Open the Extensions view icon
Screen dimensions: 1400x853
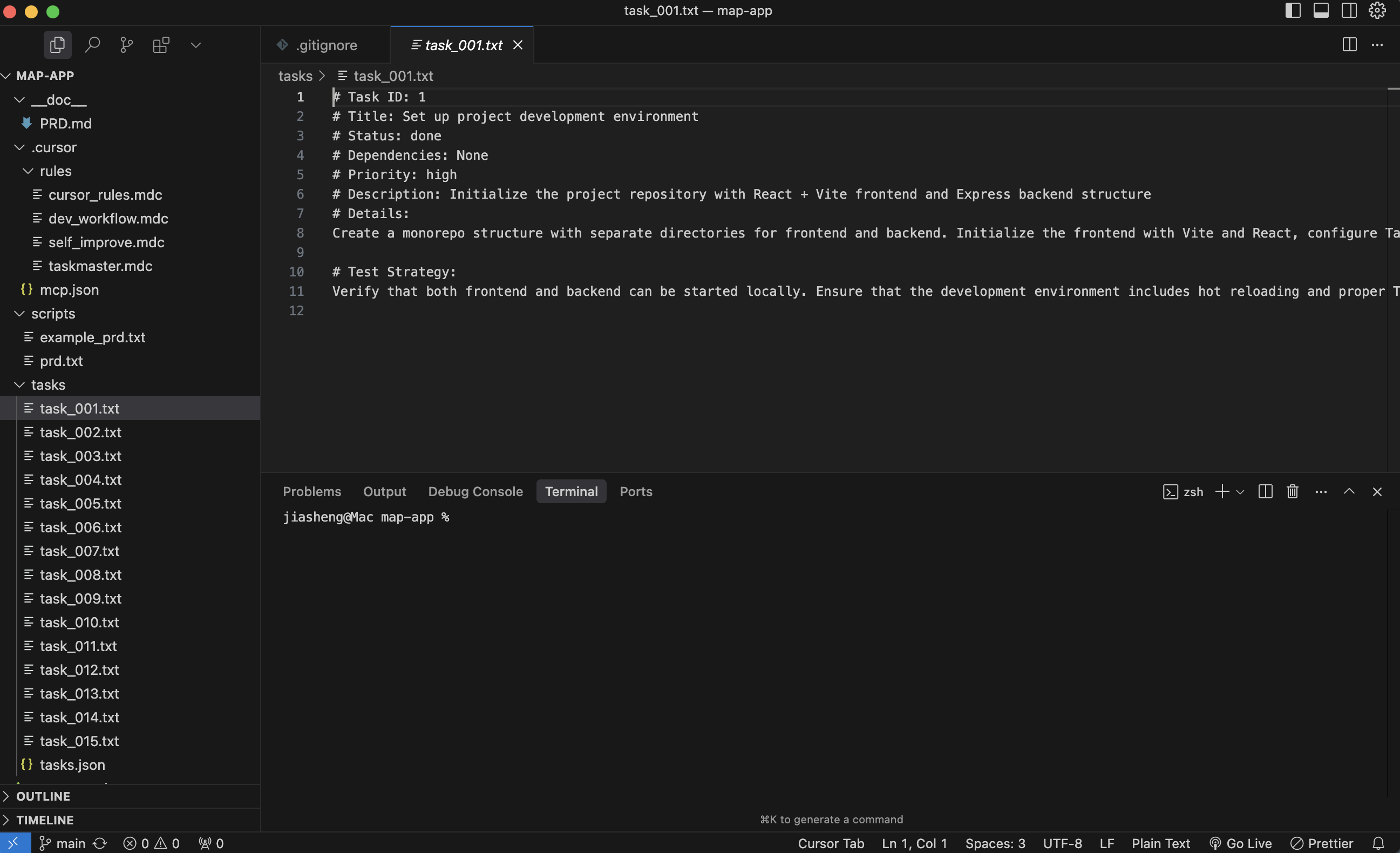161,45
